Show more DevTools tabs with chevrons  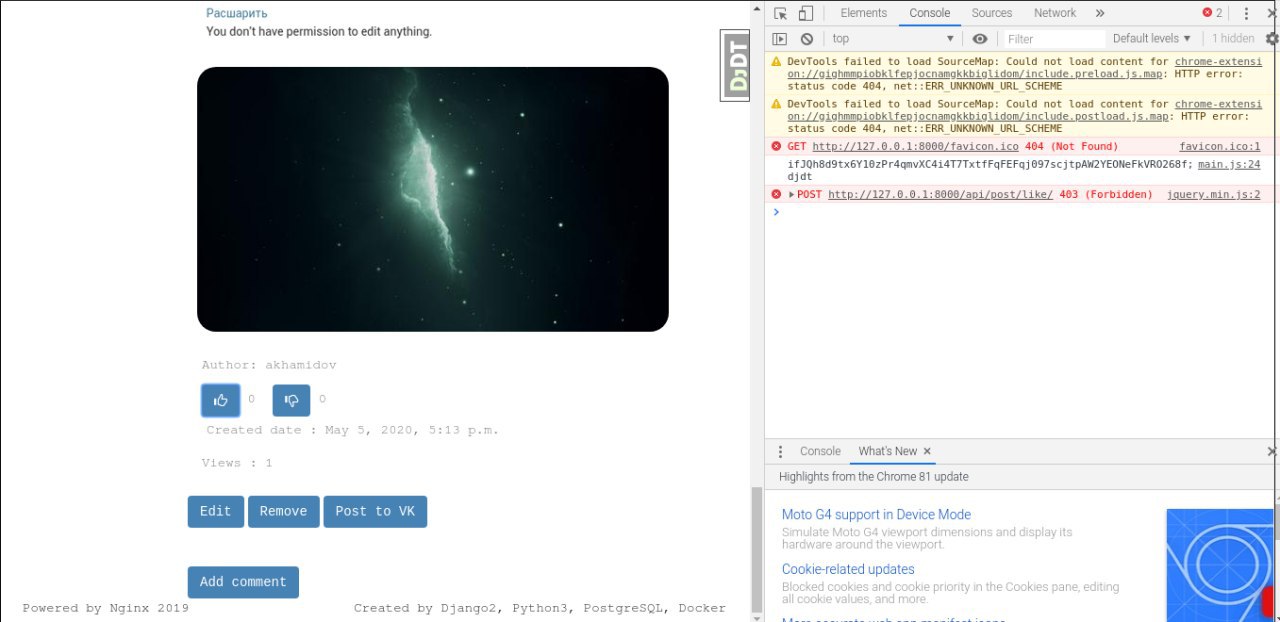coord(1100,13)
